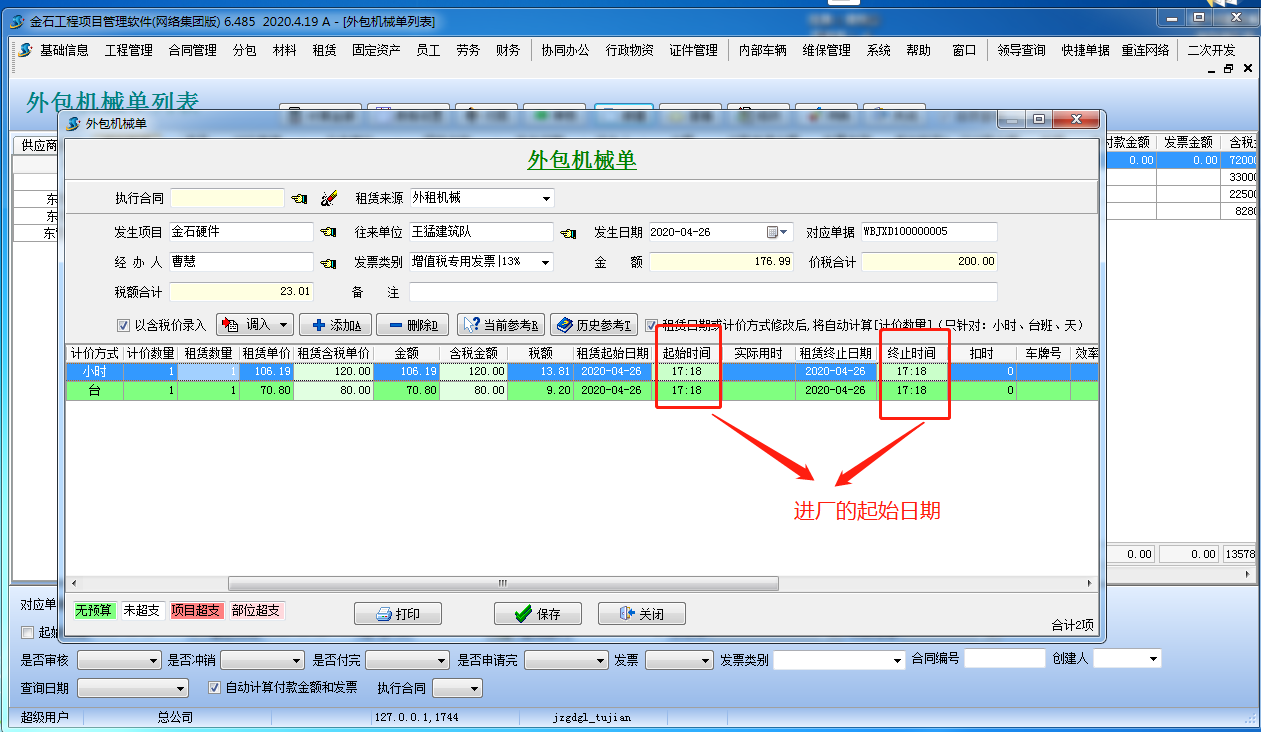Click the lookup hand icon for 经办人
1261x732 pixels.
coord(327,263)
